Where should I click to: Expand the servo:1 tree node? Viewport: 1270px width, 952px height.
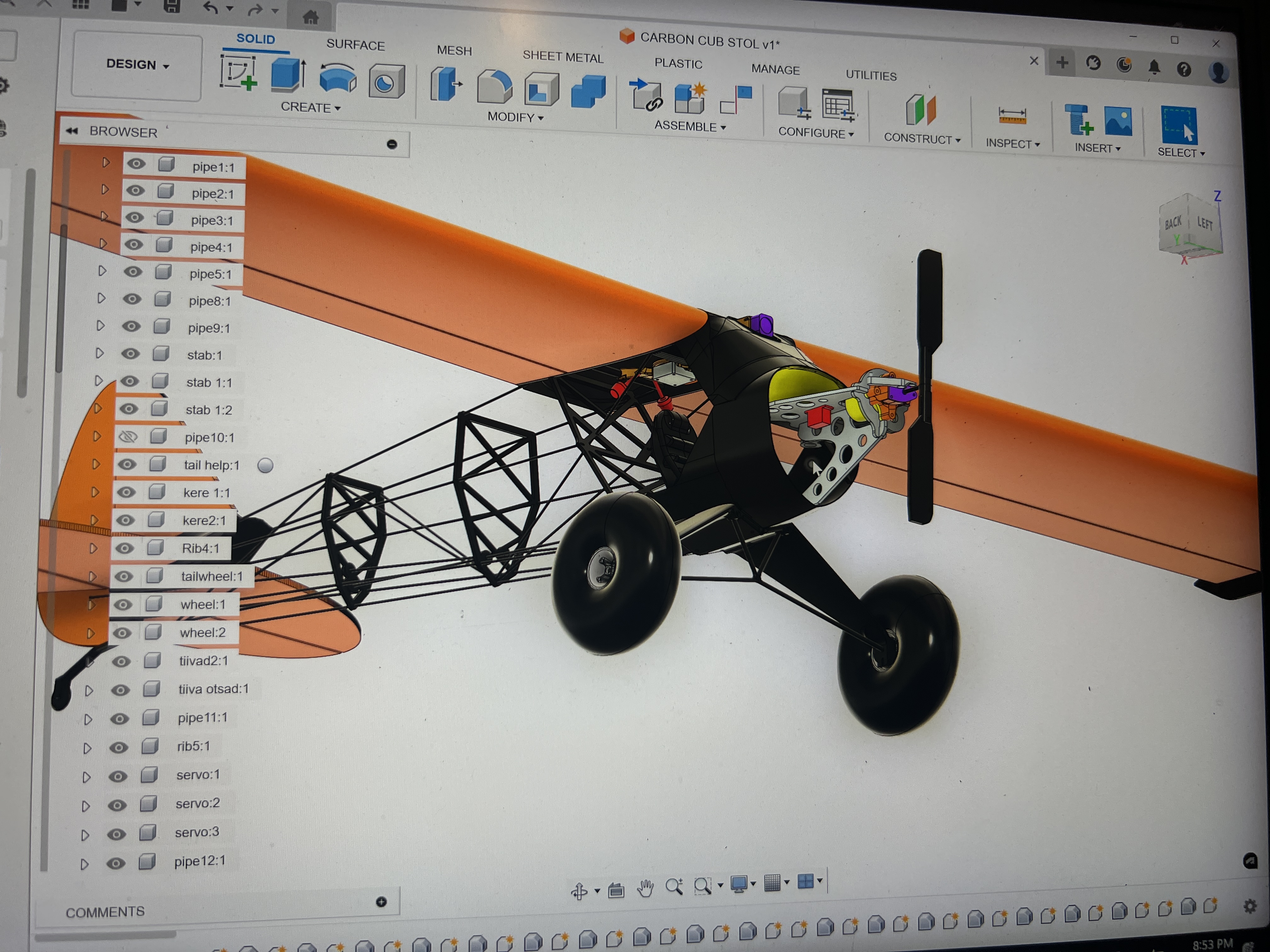[86, 777]
